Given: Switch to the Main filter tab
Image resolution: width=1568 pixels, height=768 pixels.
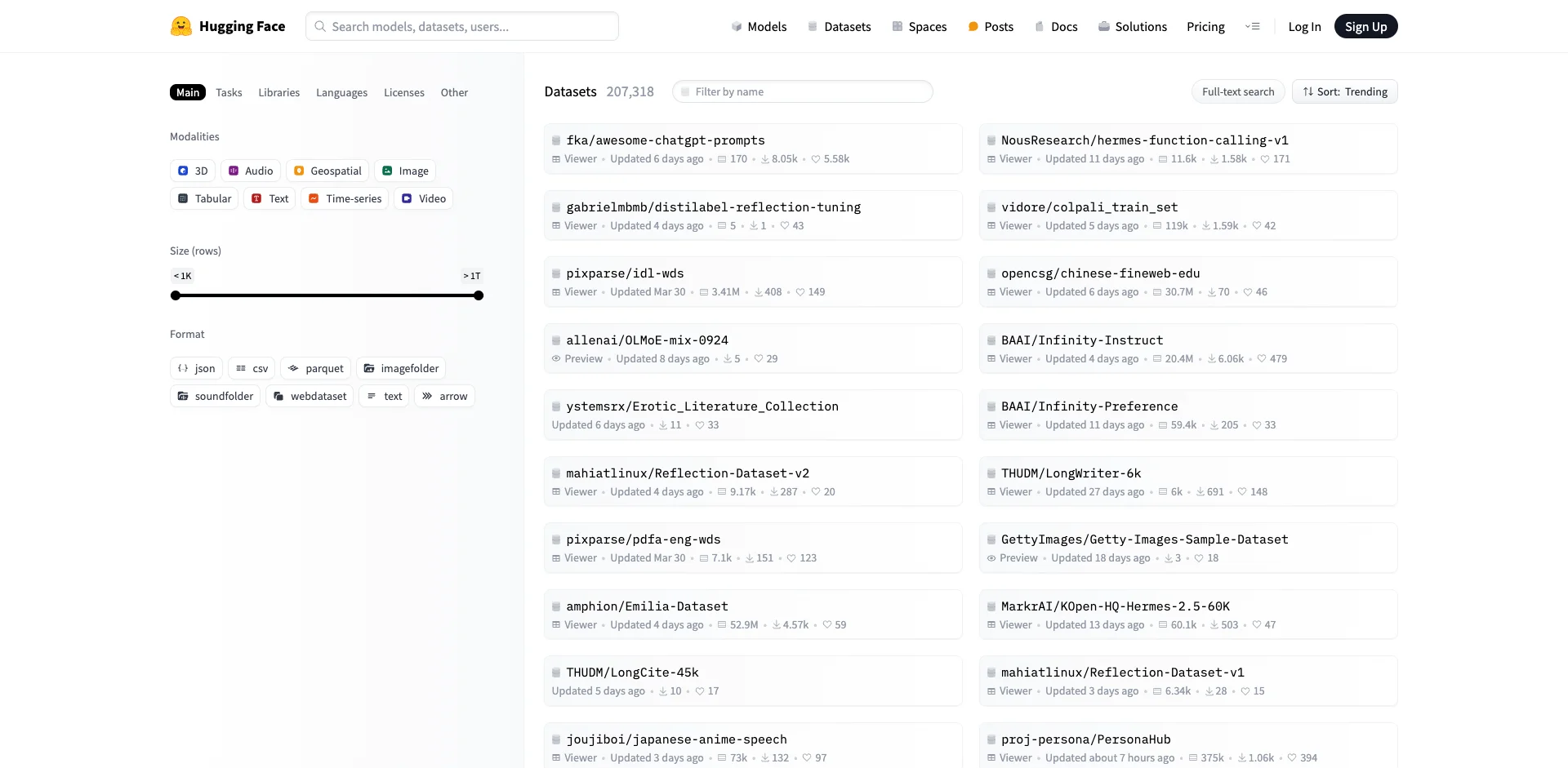Looking at the screenshot, I should click(x=188, y=92).
